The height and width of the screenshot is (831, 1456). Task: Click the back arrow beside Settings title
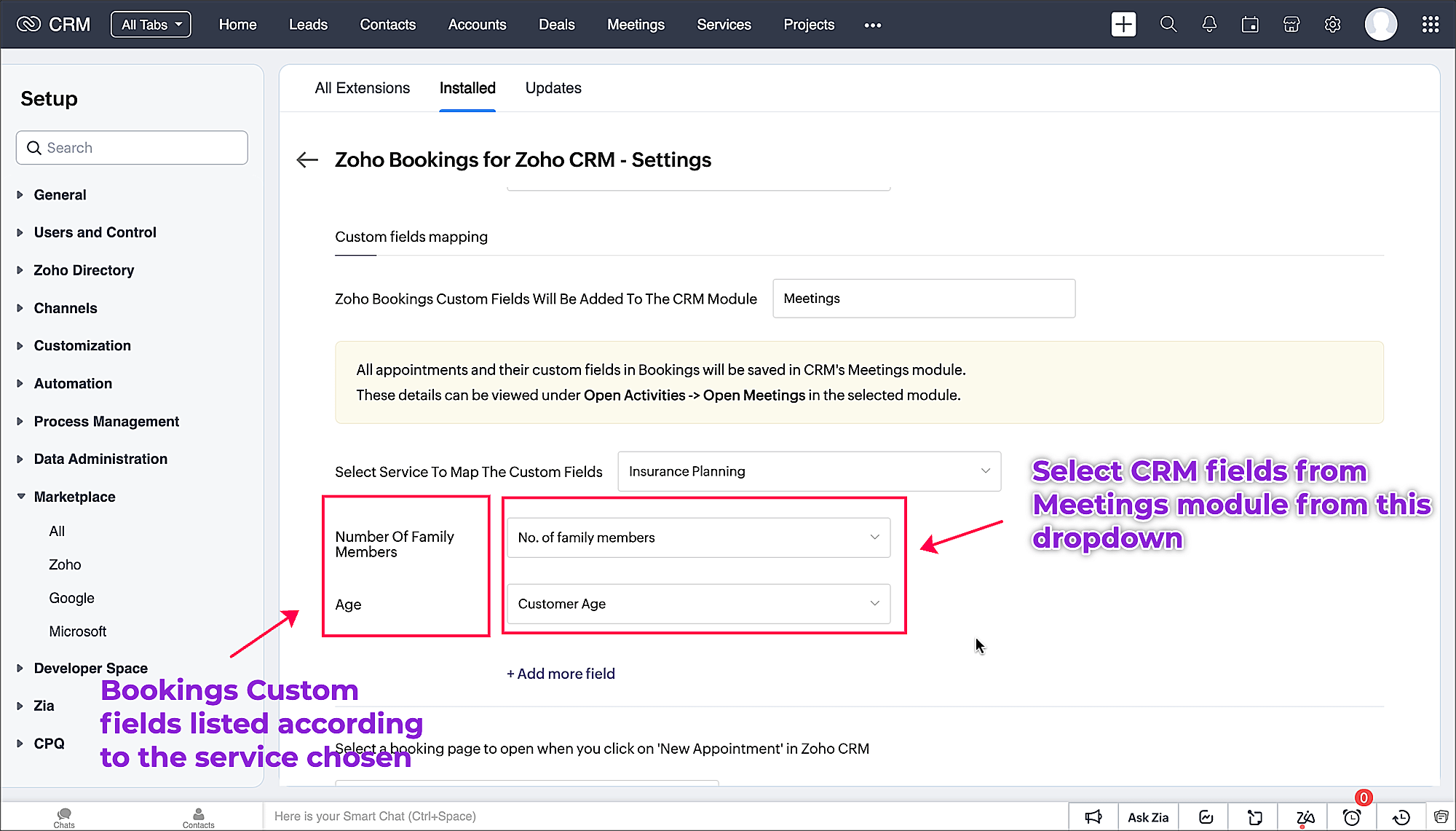pyautogui.click(x=307, y=160)
